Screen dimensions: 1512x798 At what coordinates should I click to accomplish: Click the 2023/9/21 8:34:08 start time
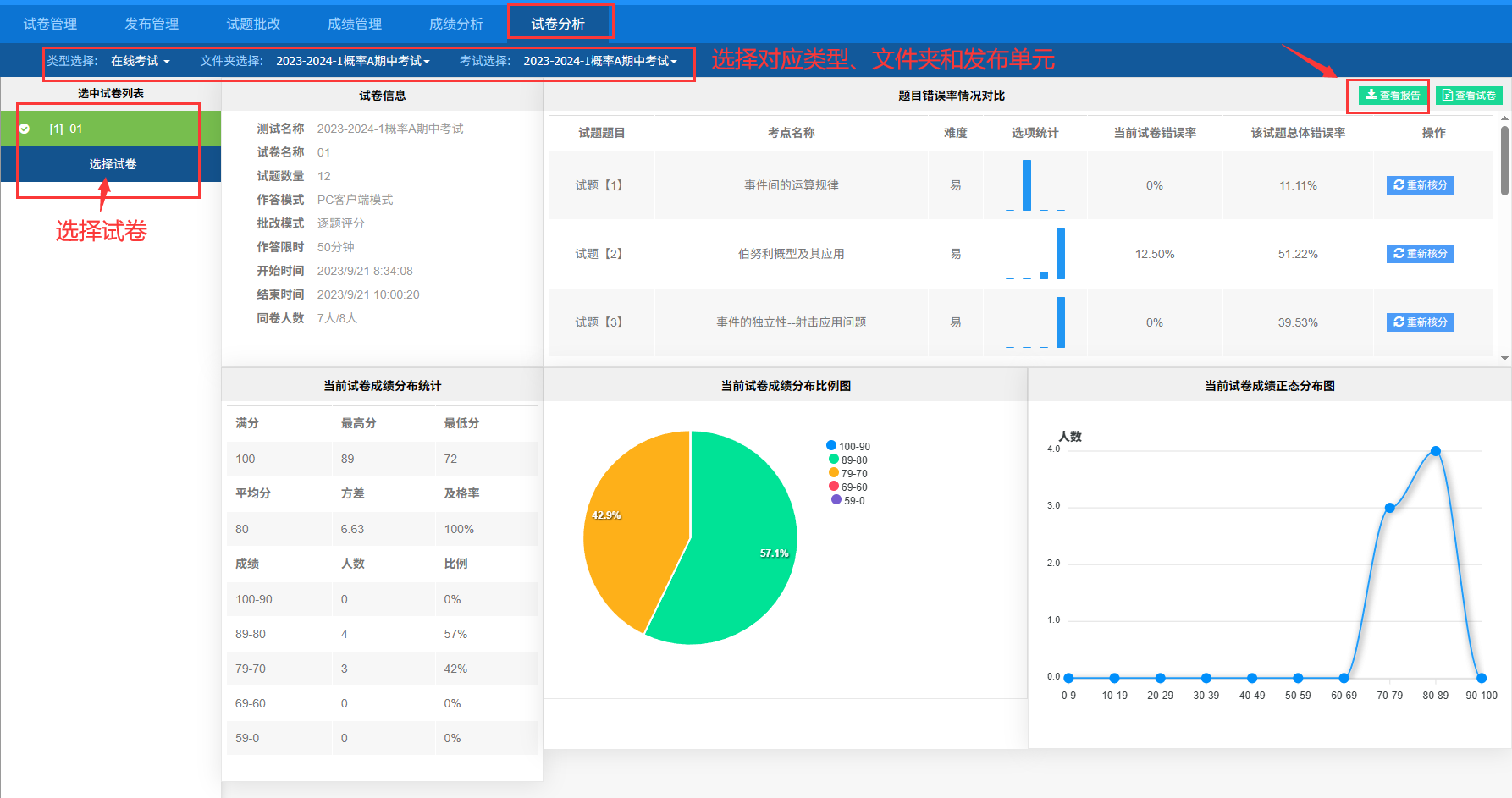point(365,271)
